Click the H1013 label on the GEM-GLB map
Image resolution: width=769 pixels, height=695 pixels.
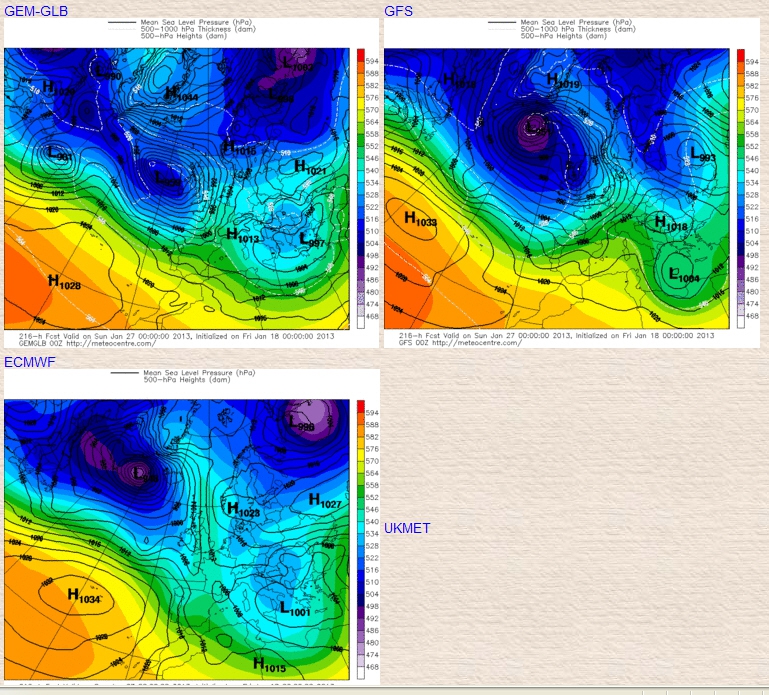point(242,235)
